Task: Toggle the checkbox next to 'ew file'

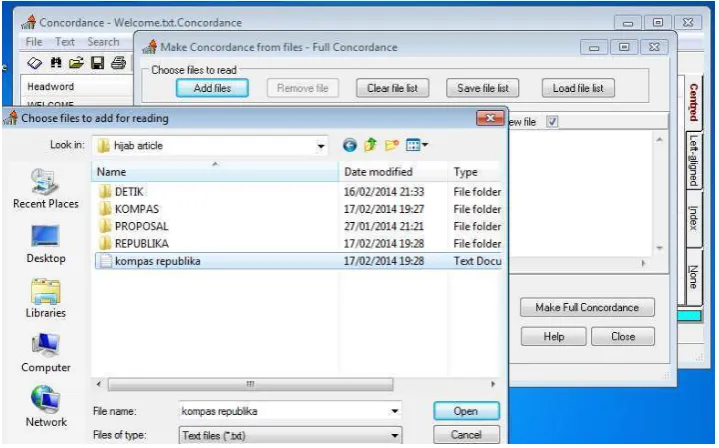Action: pyautogui.click(x=552, y=122)
